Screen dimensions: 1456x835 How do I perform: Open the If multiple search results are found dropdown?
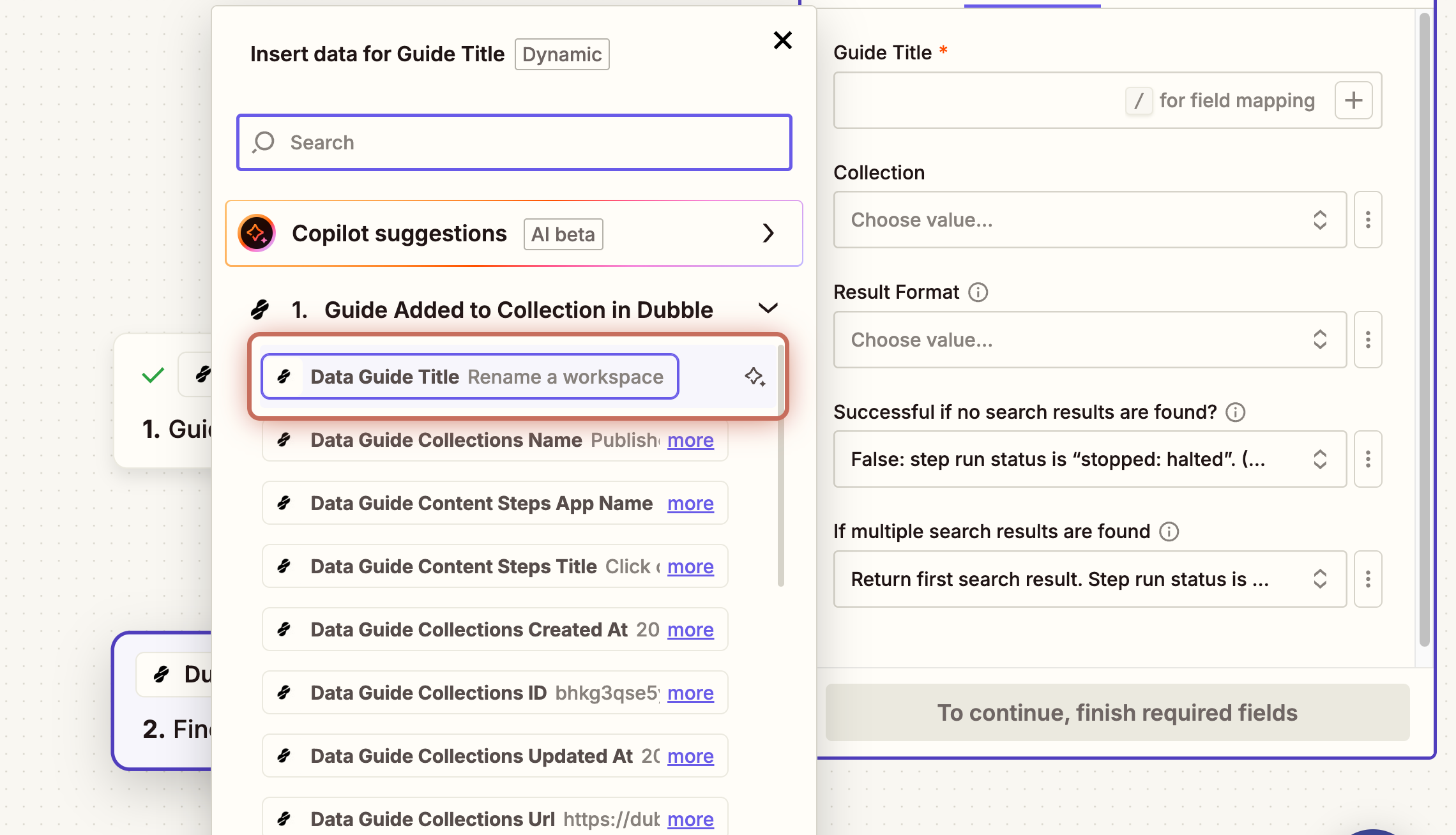coord(1089,579)
